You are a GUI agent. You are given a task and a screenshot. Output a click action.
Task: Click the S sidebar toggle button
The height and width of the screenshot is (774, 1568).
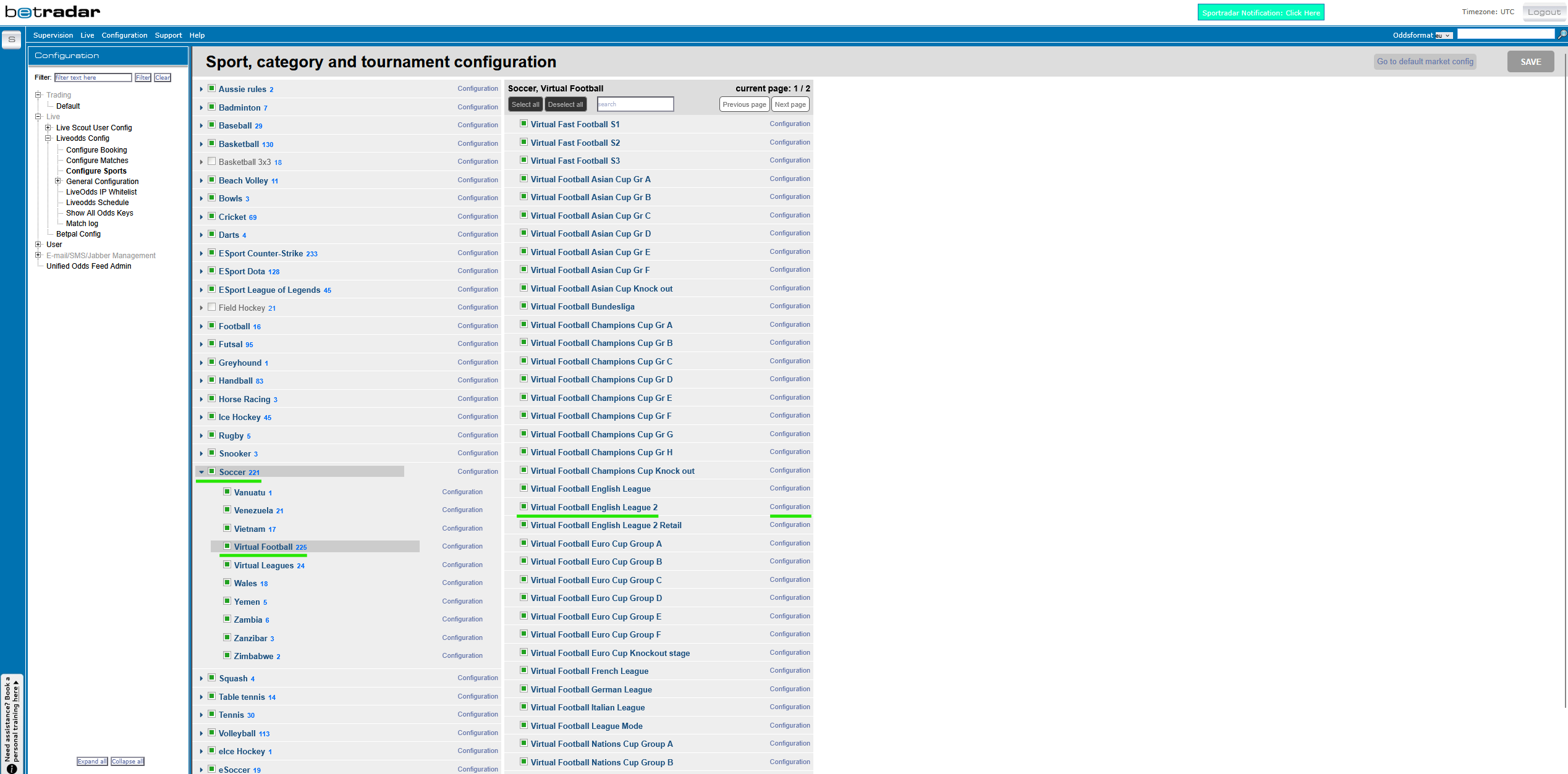coord(11,39)
